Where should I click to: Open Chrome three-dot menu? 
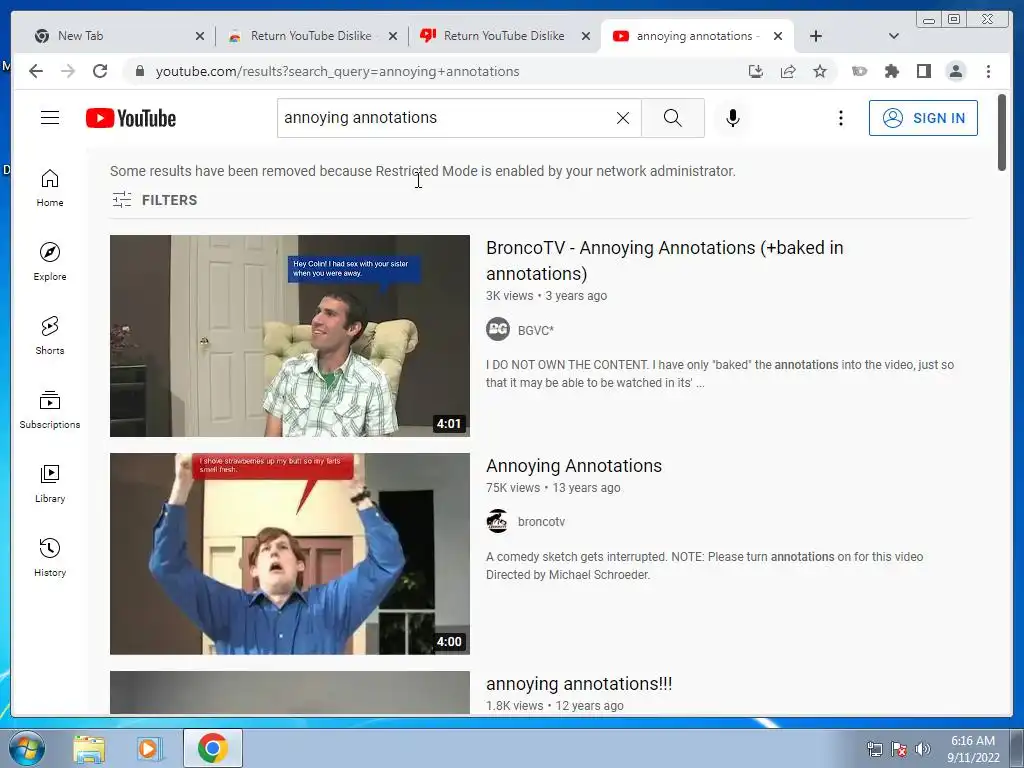(x=988, y=71)
